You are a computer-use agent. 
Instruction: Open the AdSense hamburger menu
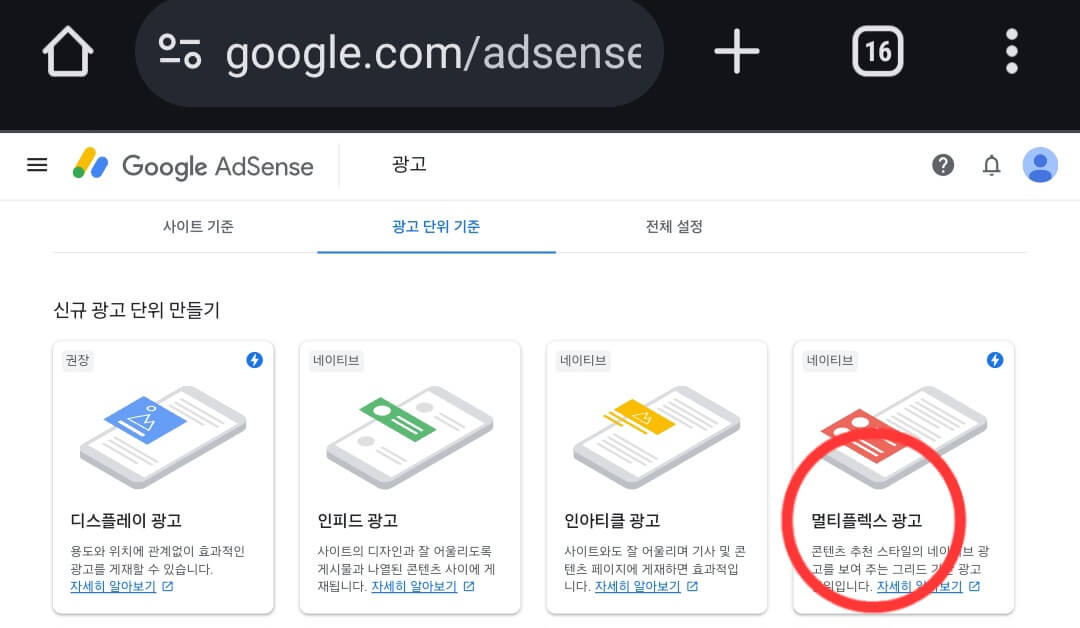click(x=37, y=165)
